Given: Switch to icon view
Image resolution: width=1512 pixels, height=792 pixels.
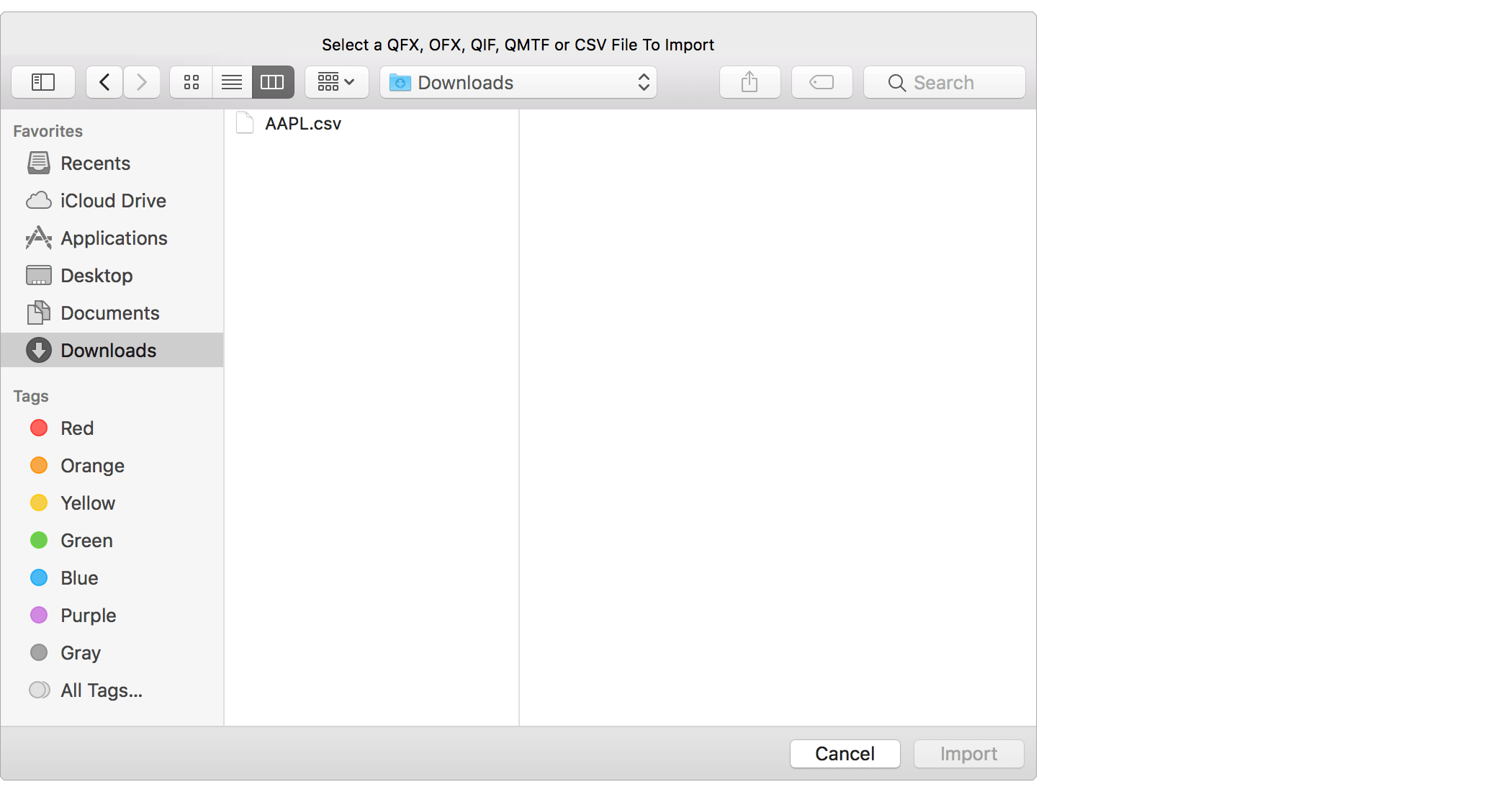Looking at the screenshot, I should pos(190,82).
